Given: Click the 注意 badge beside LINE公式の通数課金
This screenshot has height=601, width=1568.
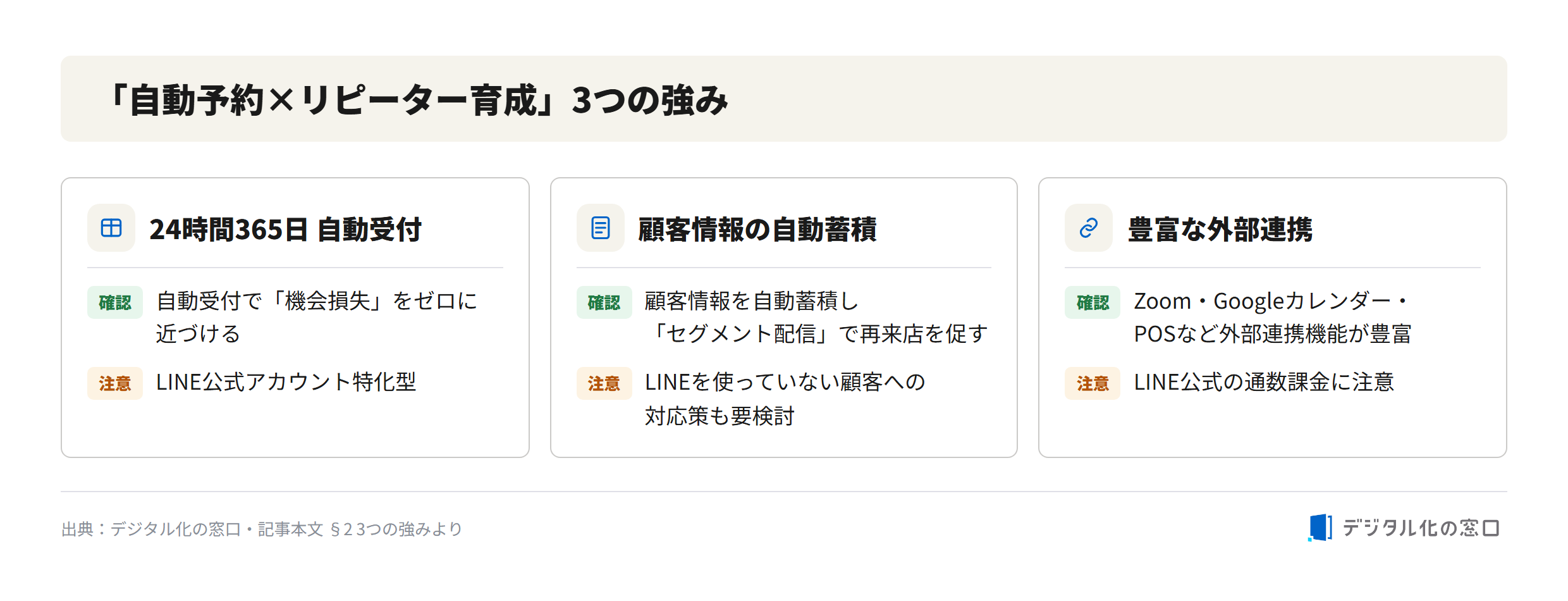Looking at the screenshot, I should [x=1093, y=383].
